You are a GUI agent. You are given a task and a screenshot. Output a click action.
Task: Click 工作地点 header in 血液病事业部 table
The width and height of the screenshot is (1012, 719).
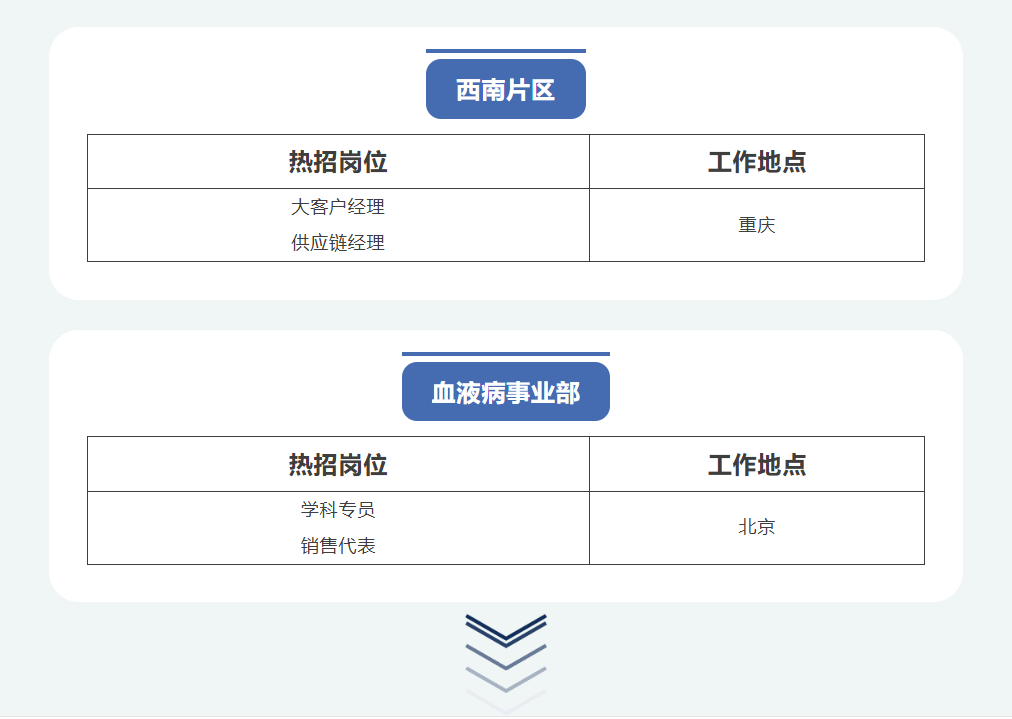pyautogui.click(x=756, y=465)
